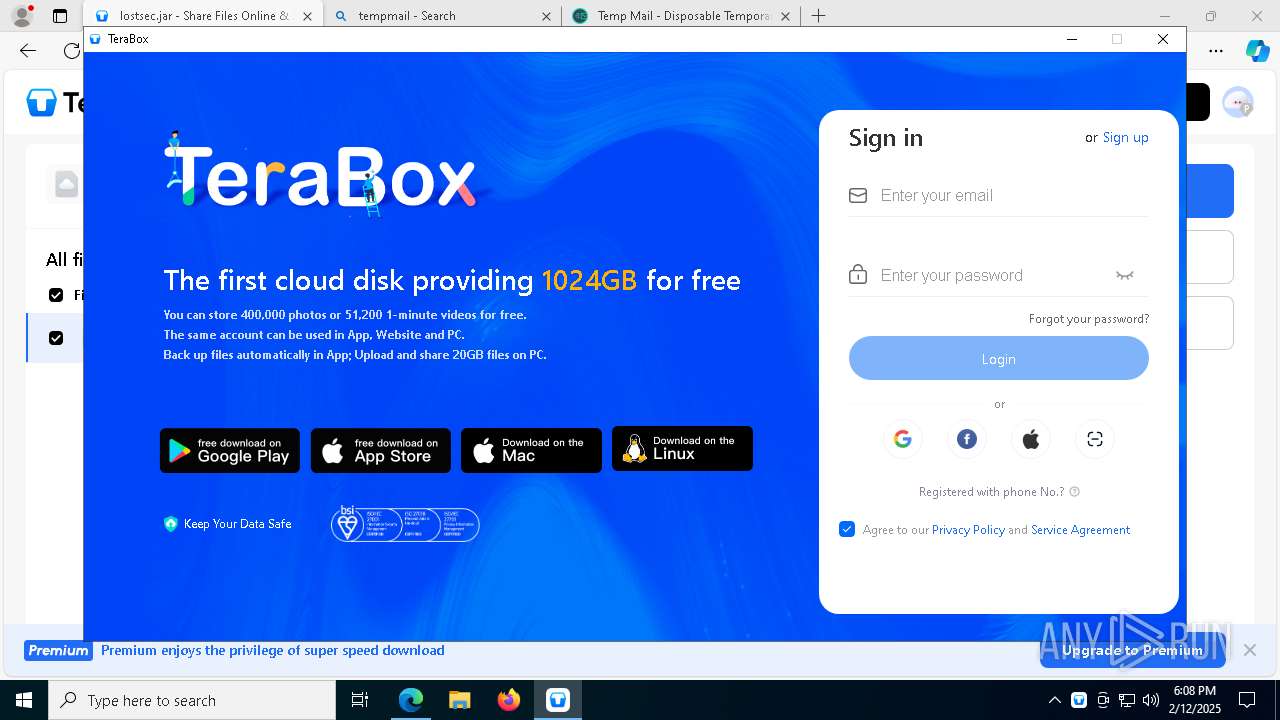The height and width of the screenshot is (720, 1280).
Task: Click Download on the Mac badge
Action: point(531,450)
